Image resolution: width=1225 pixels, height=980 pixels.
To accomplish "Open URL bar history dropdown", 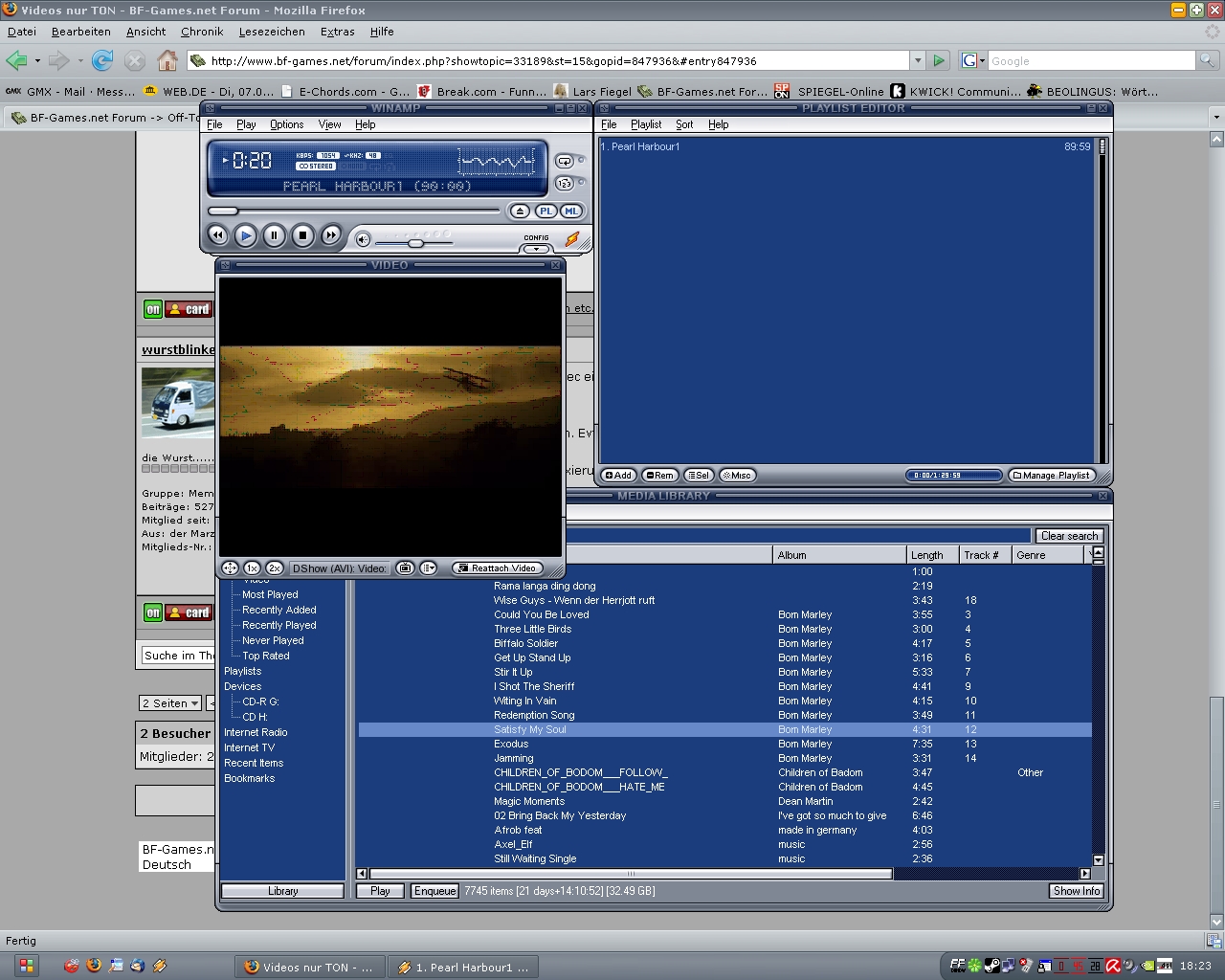I will 917,60.
